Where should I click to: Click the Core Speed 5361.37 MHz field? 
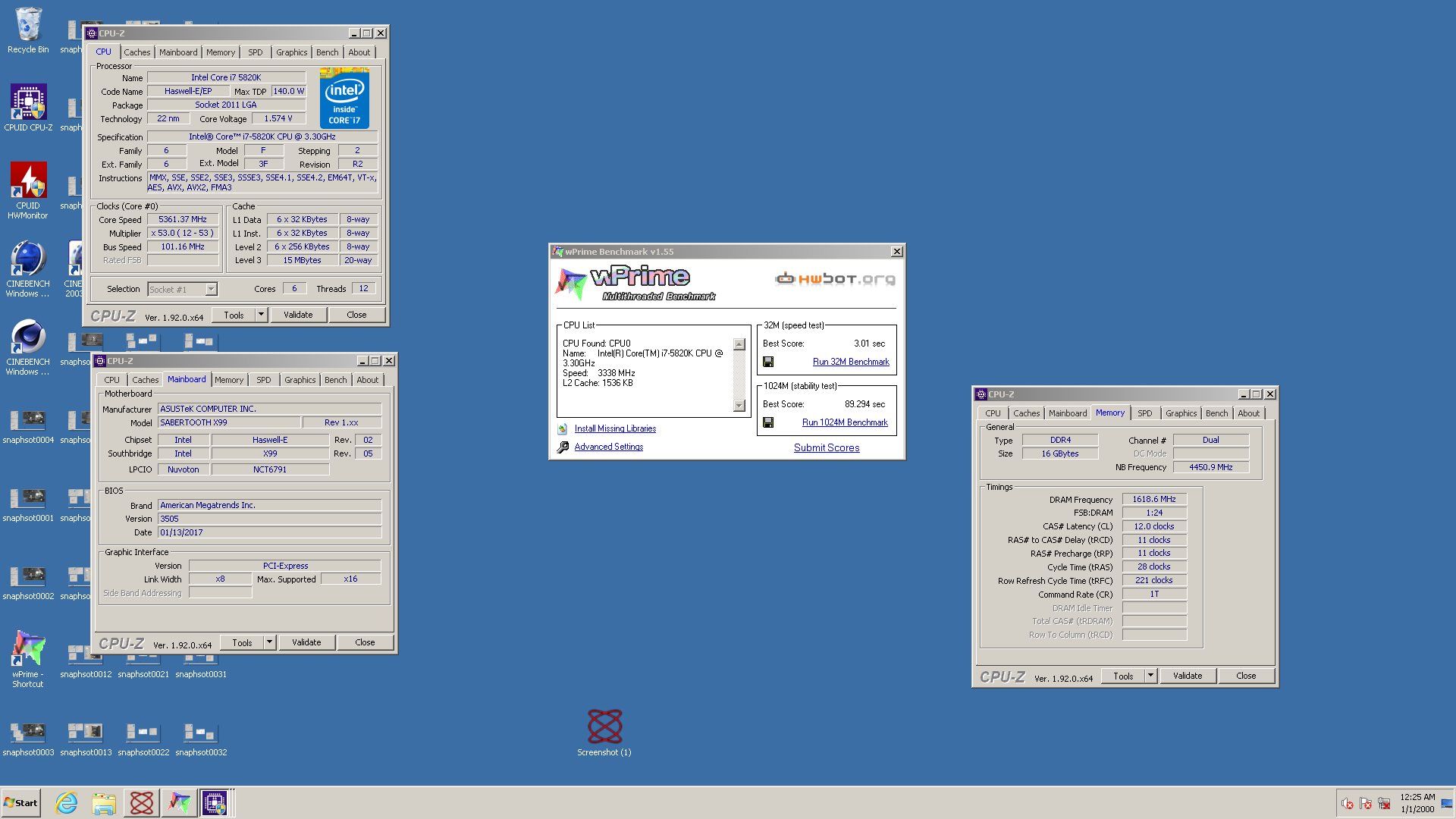pos(183,219)
